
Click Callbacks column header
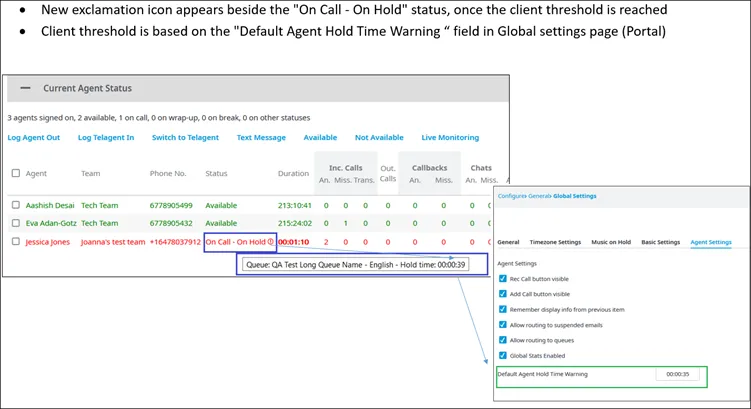[429, 168]
